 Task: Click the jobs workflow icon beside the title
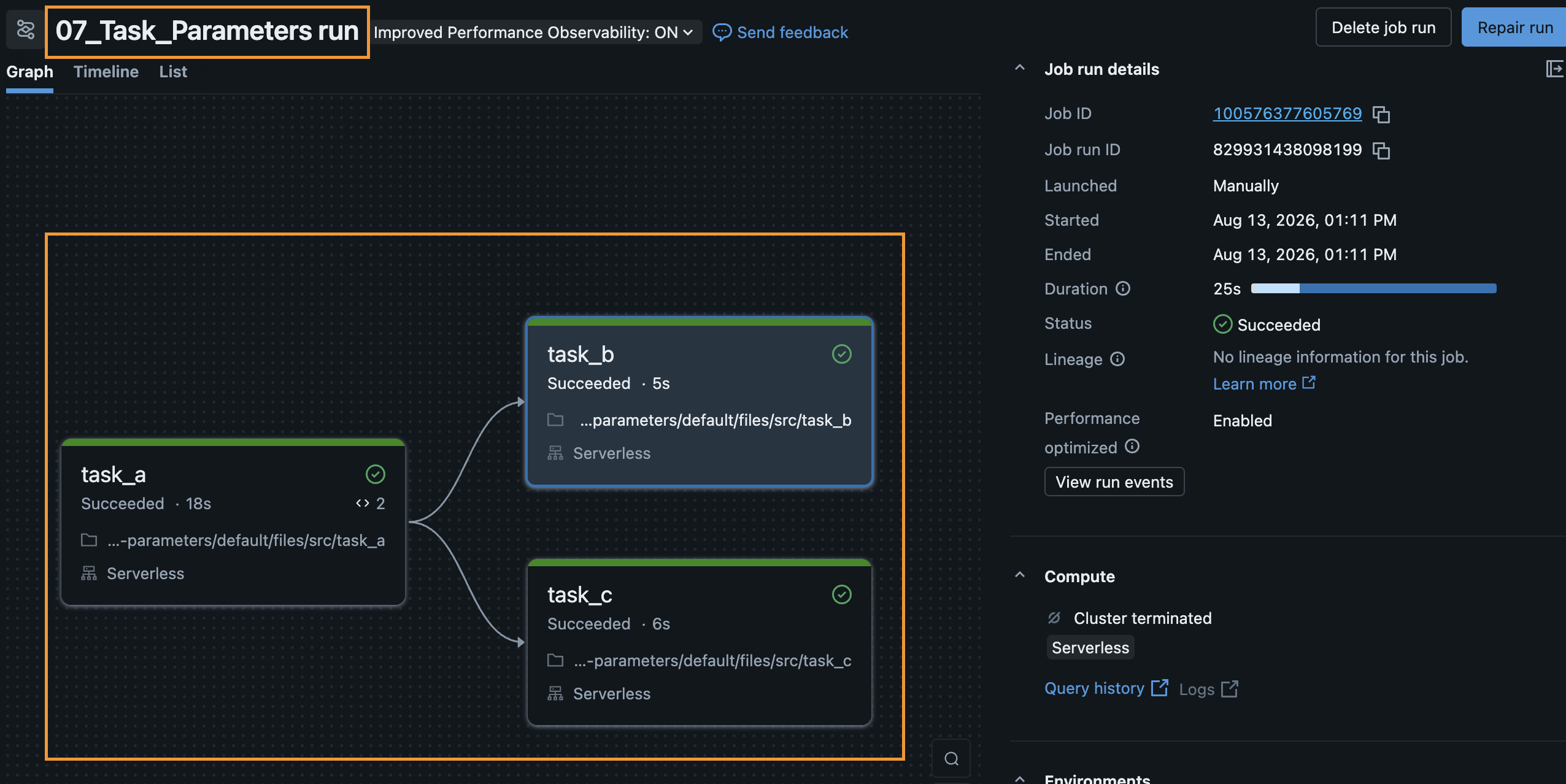[25, 29]
